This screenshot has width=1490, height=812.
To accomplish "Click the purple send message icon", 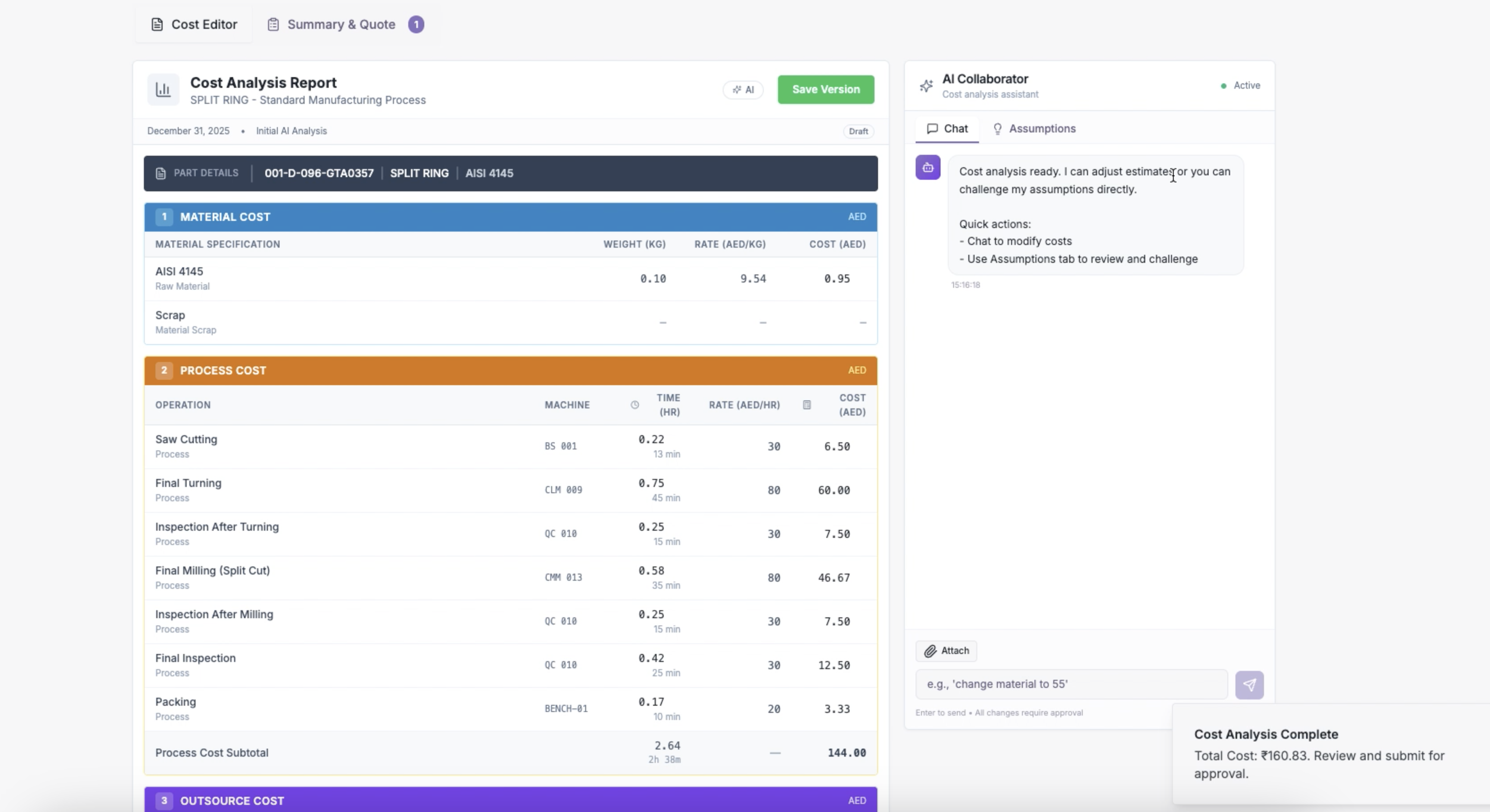I will [1249, 685].
